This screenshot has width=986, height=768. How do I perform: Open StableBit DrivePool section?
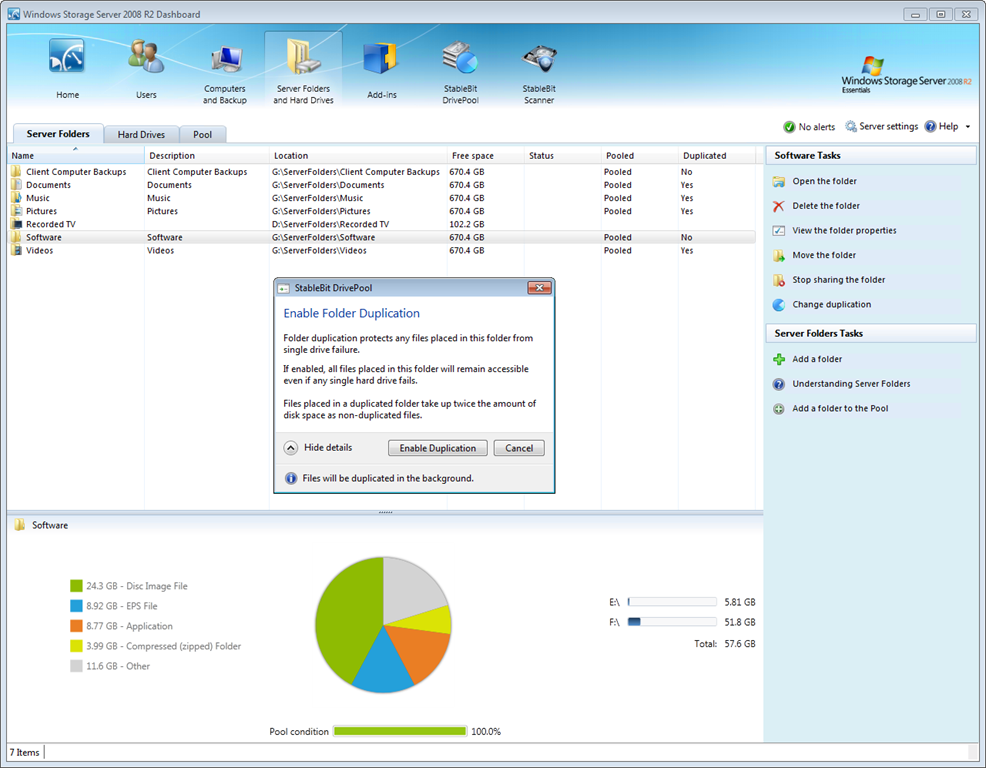(460, 72)
